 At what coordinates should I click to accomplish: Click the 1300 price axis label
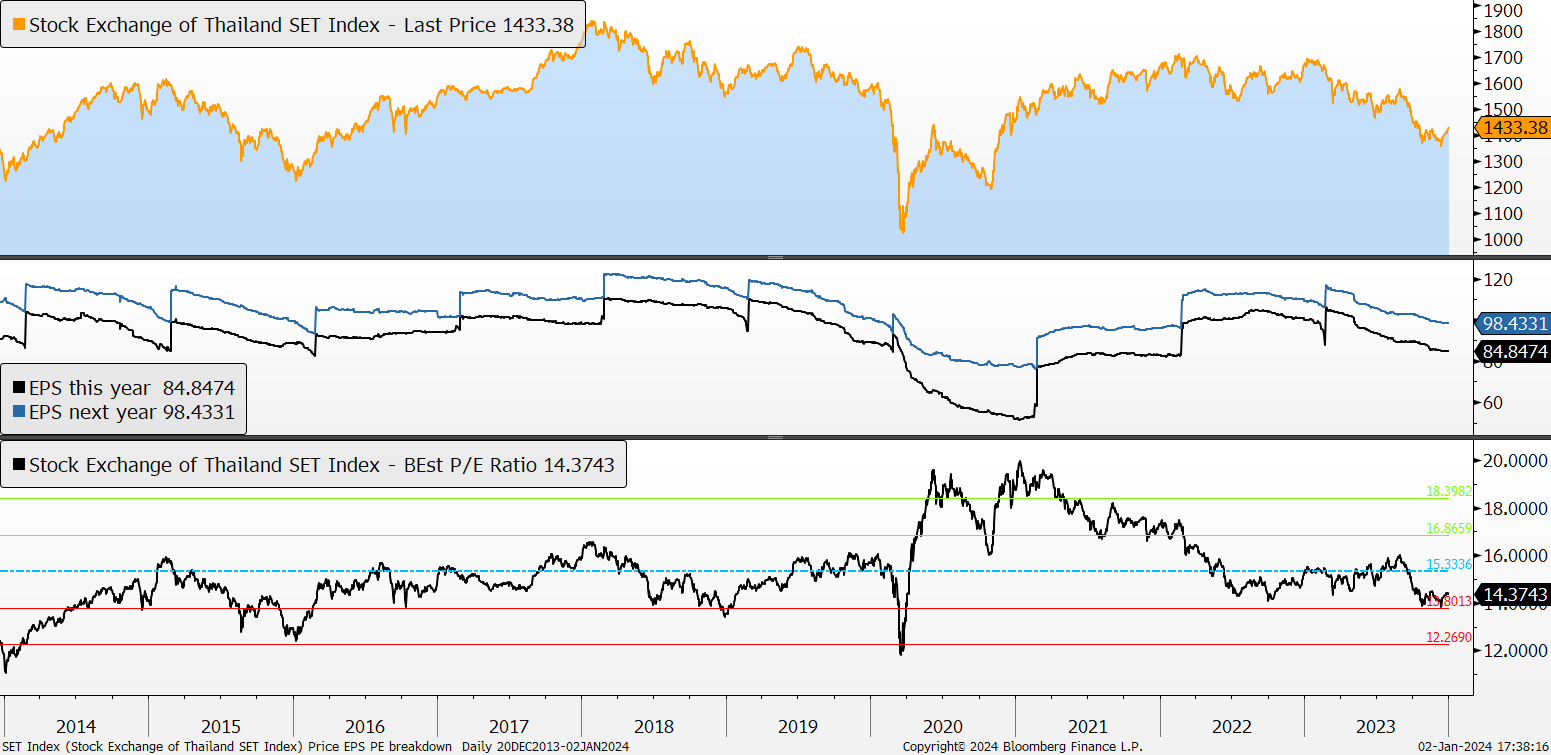(x=1504, y=162)
